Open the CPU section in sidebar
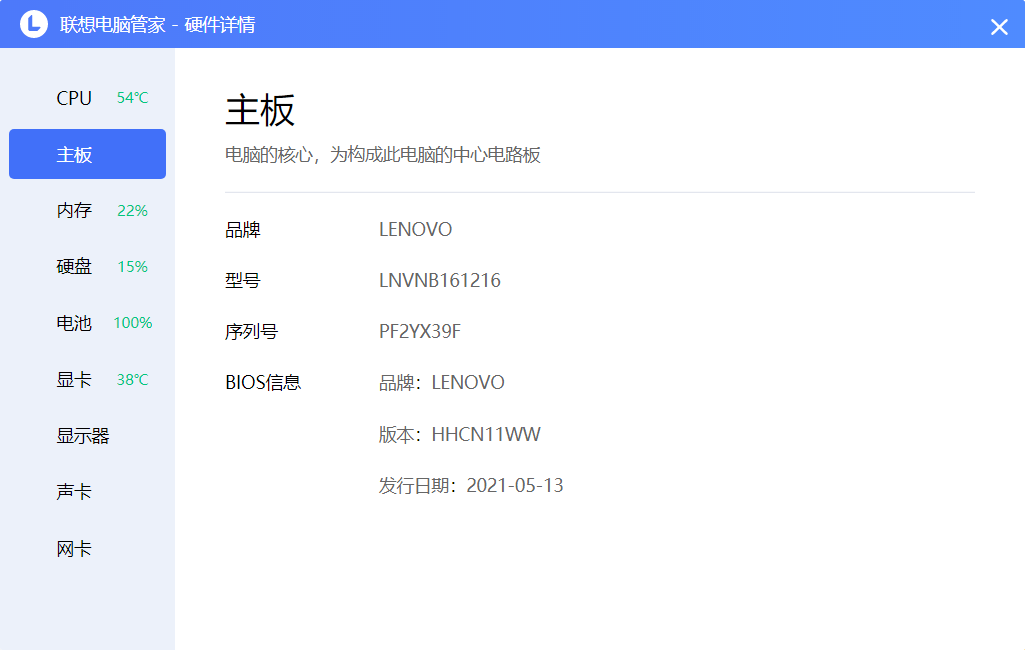 click(87, 98)
